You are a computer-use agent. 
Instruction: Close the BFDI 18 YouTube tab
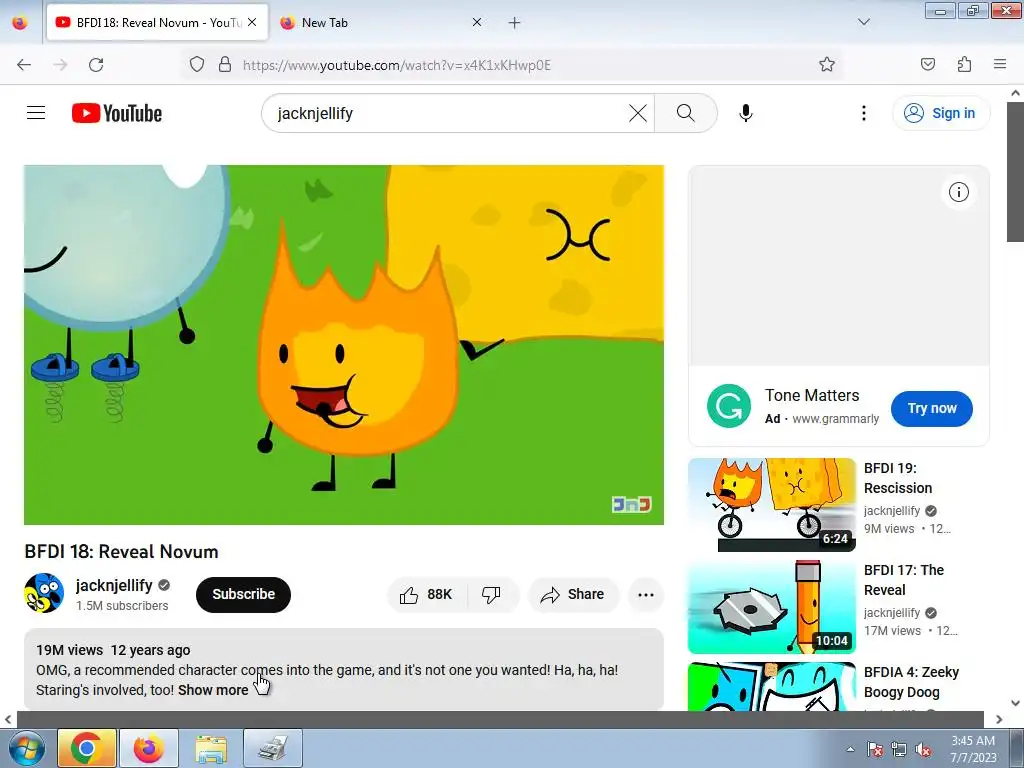(x=252, y=22)
